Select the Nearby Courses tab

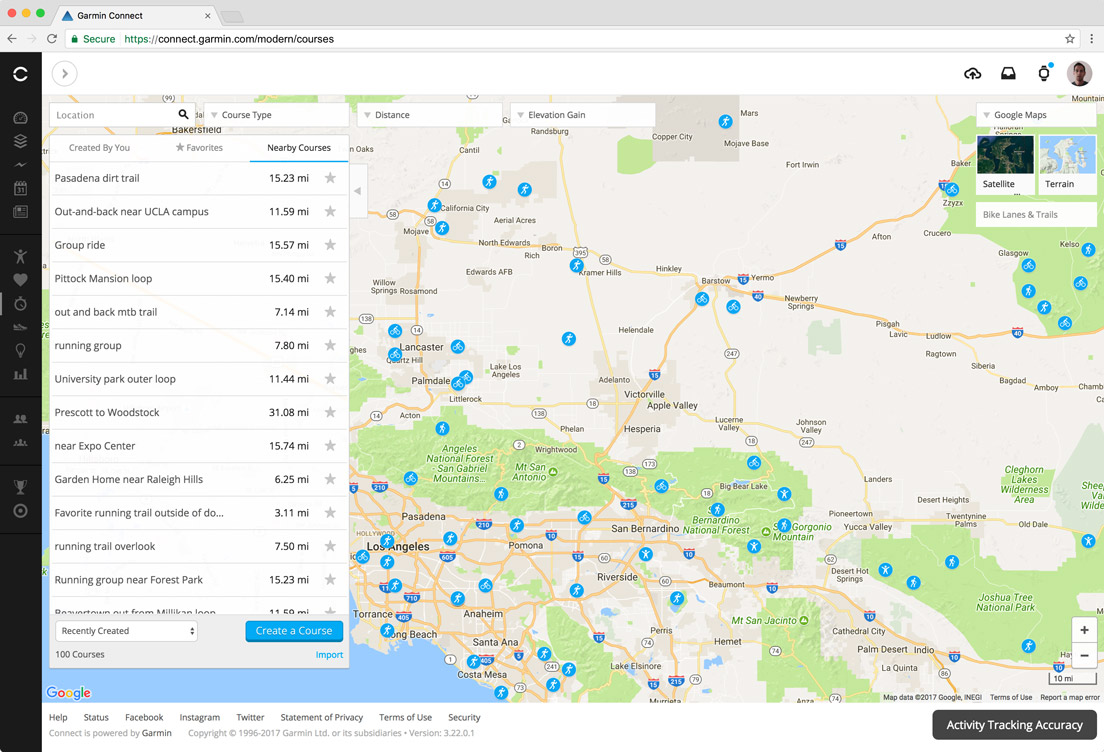[299, 148]
